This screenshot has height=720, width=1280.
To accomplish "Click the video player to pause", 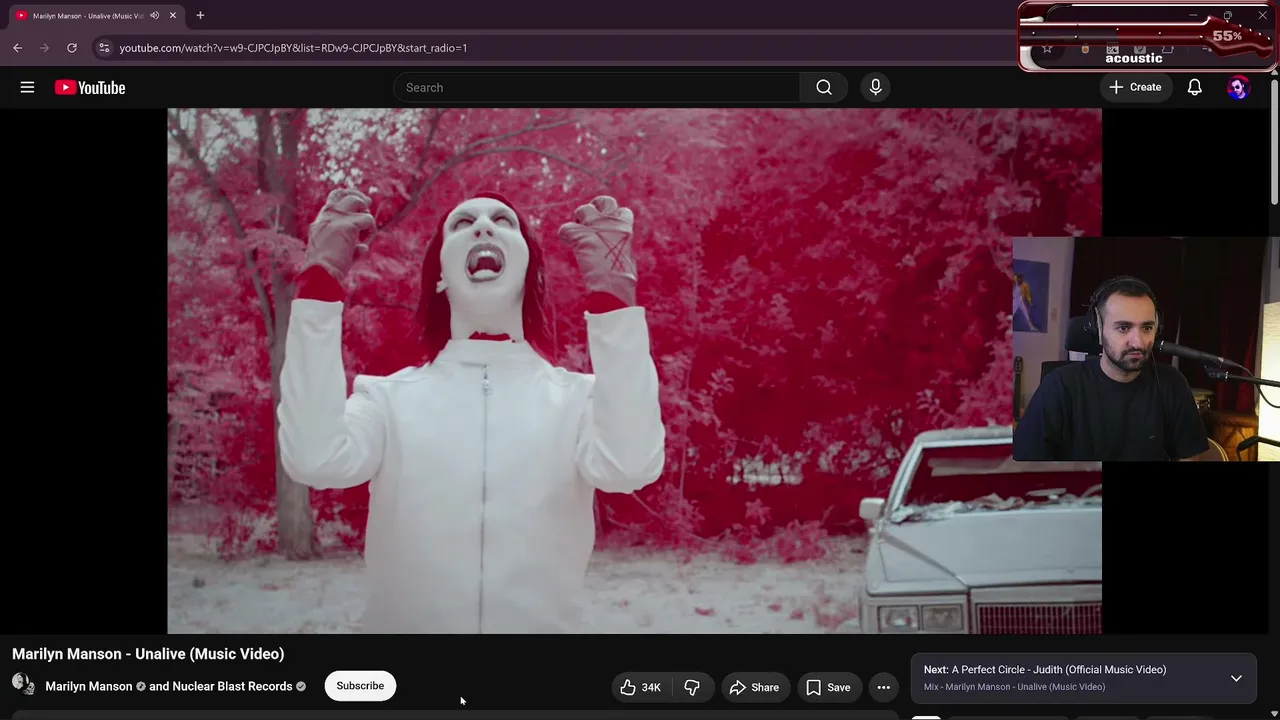I will pyautogui.click(x=634, y=371).
